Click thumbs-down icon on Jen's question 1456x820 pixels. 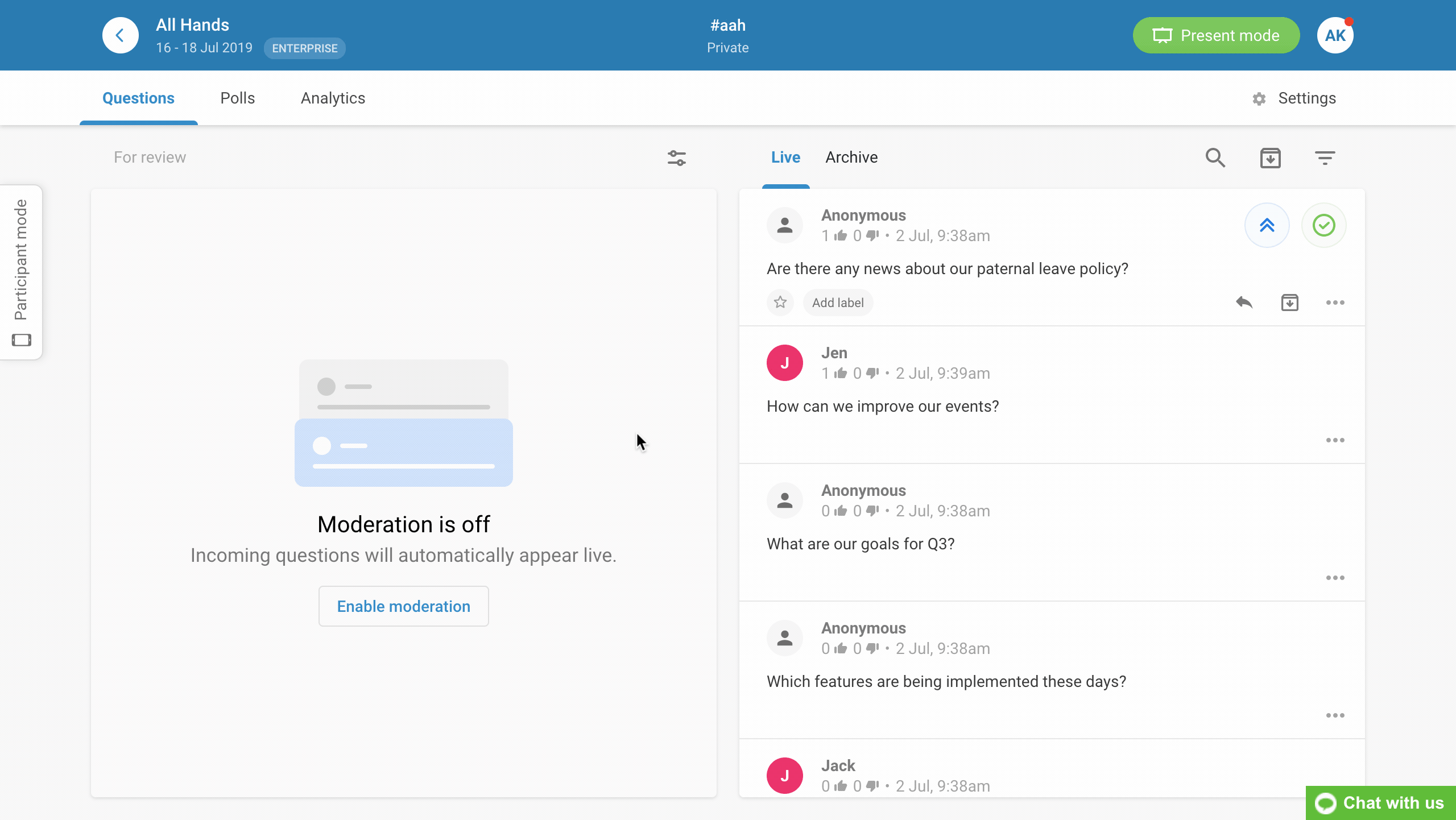coord(872,373)
